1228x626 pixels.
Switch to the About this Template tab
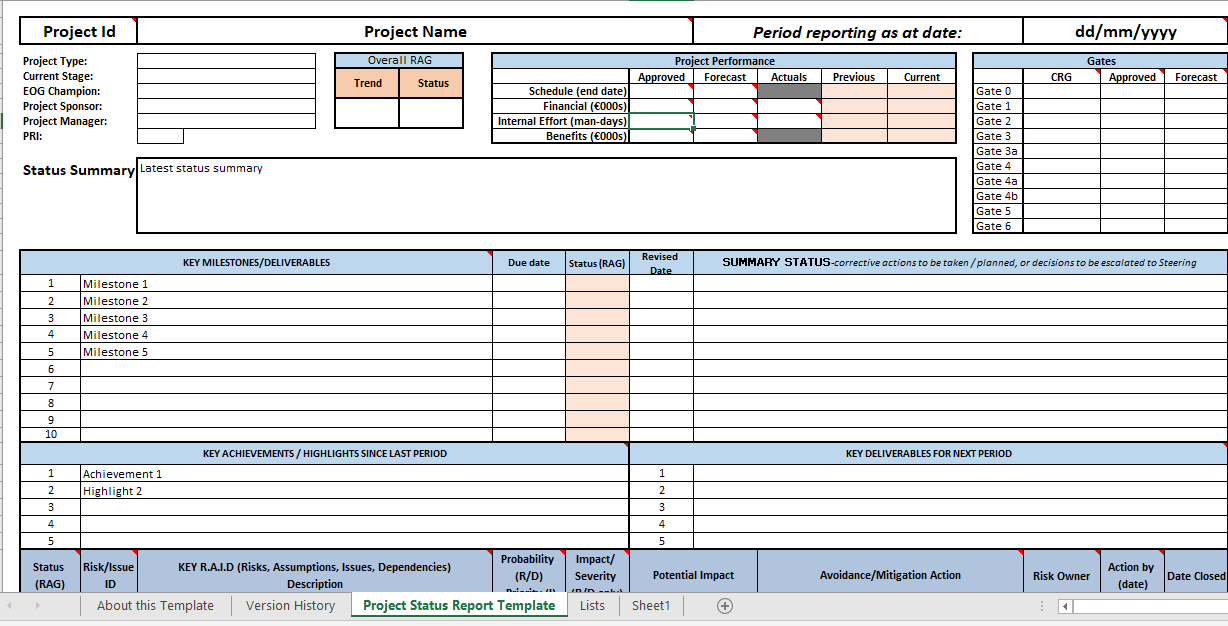pyautogui.click(x=155, y=606)
